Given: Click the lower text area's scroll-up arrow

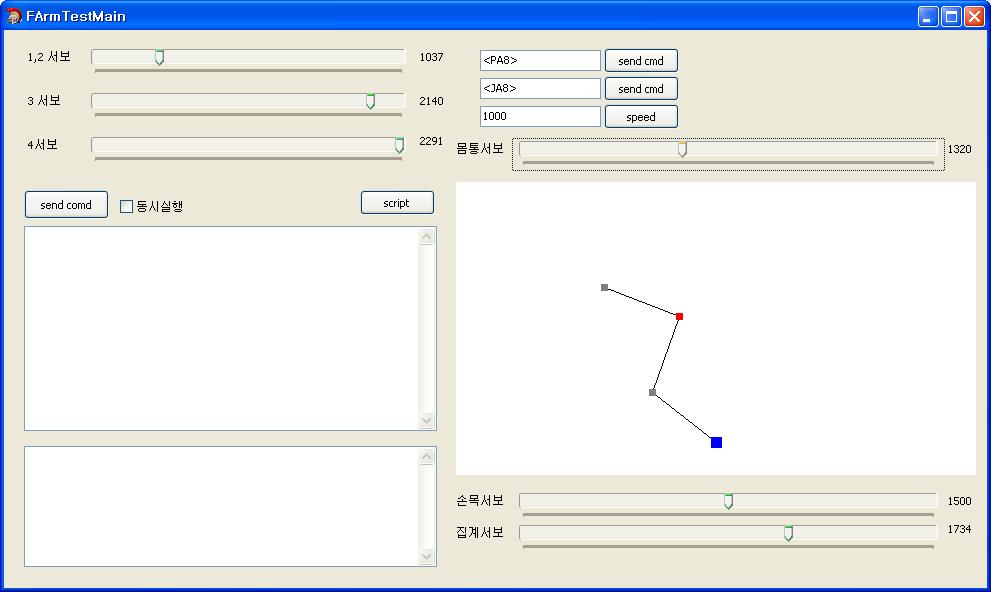Looking at the screenshot, I should coord(427,457).
